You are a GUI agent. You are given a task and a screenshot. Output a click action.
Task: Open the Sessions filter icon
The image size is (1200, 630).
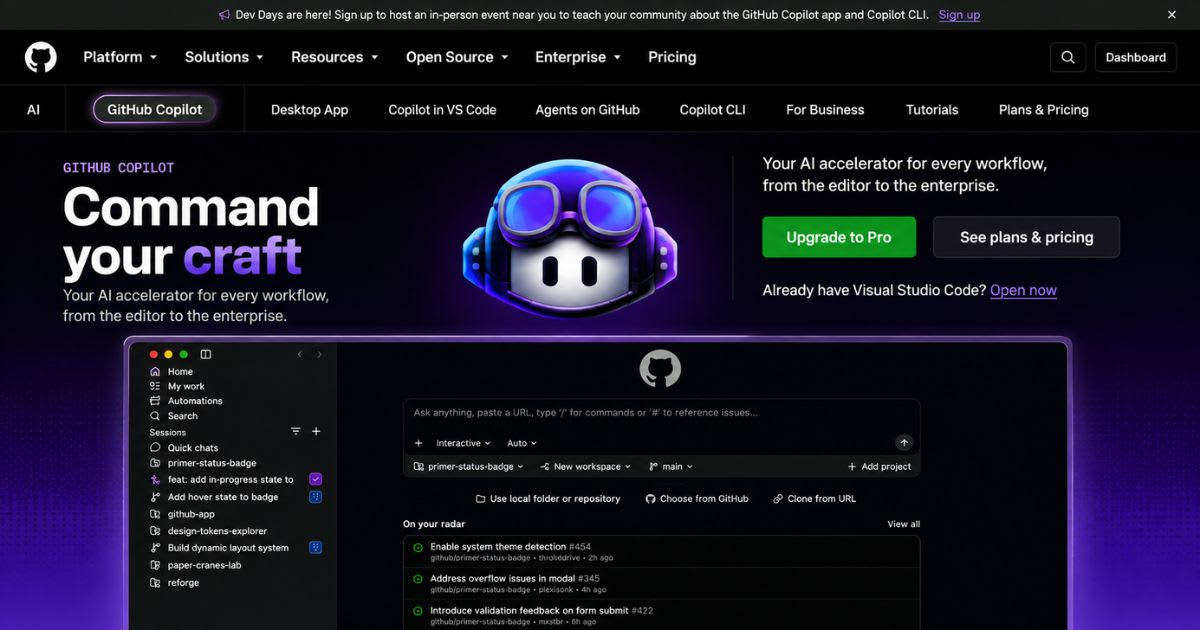296,431
